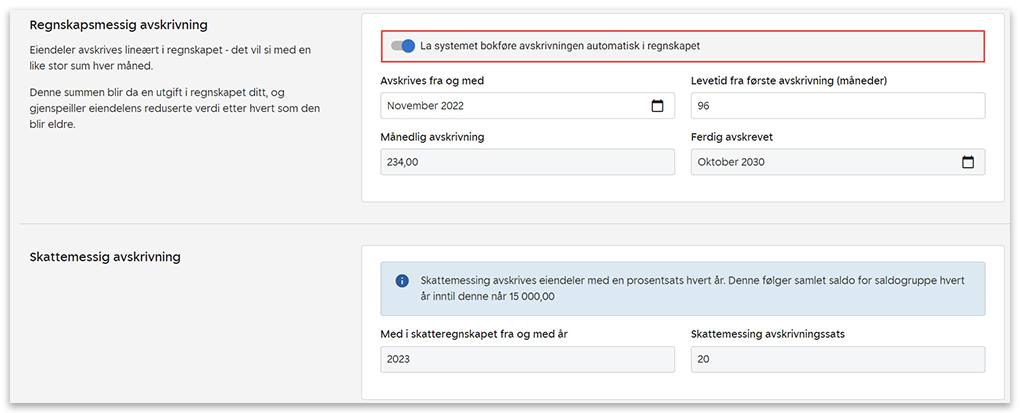Click the blue tax depreciation info banner text
Screen dimensions: 1020x413
pyautogui.click(x=690, y=289)
